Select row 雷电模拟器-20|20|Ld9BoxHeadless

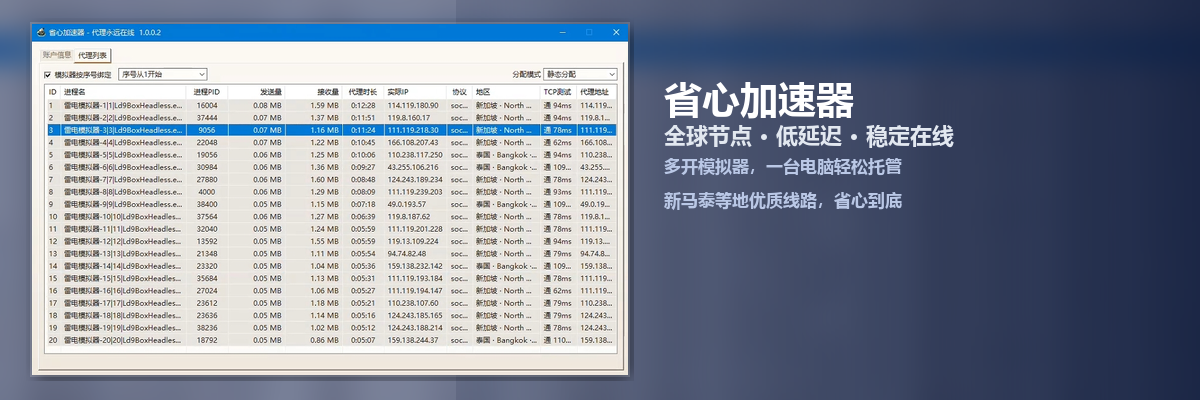point(331,340)
